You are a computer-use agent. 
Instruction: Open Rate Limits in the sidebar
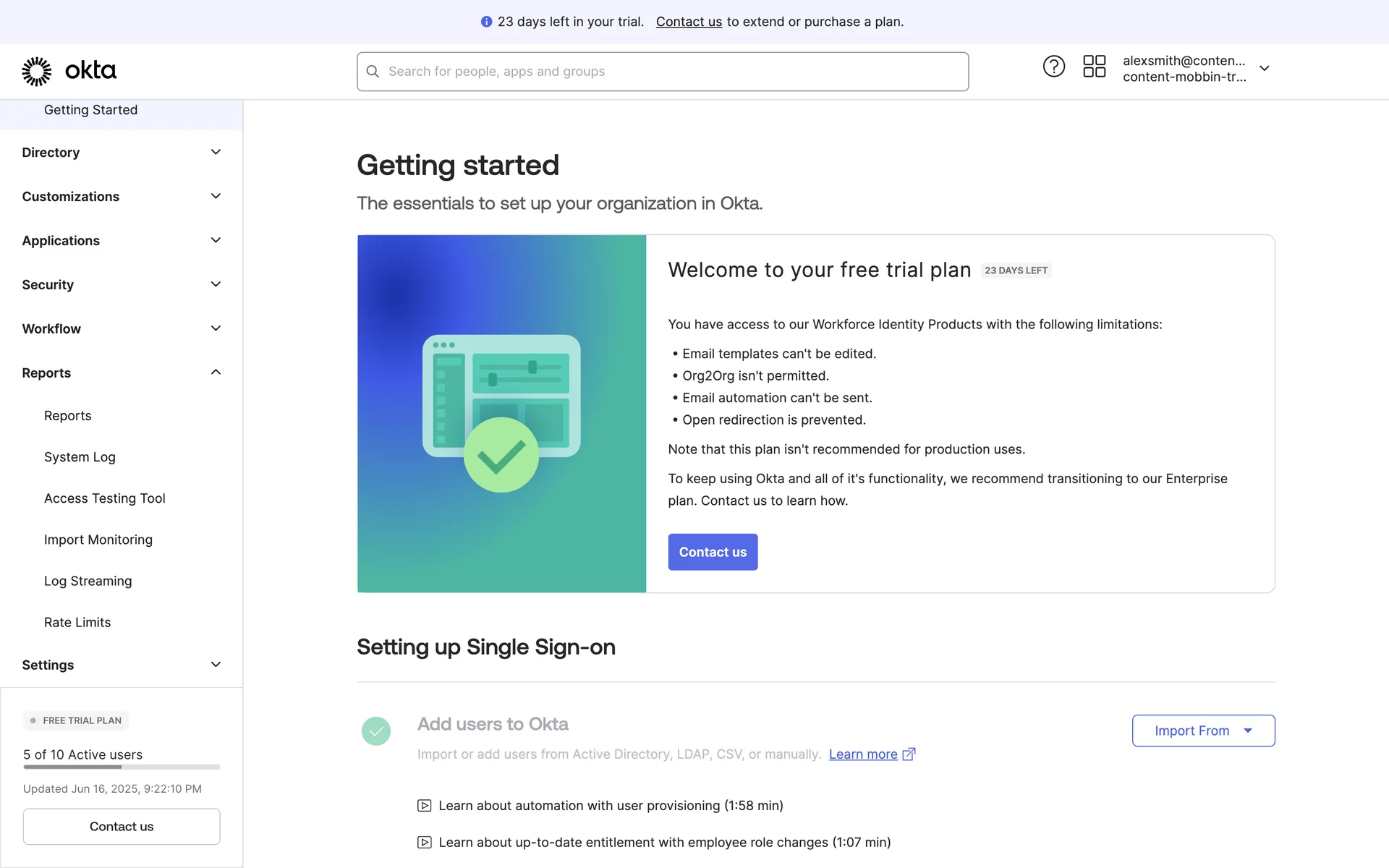[x=77, y=622]
